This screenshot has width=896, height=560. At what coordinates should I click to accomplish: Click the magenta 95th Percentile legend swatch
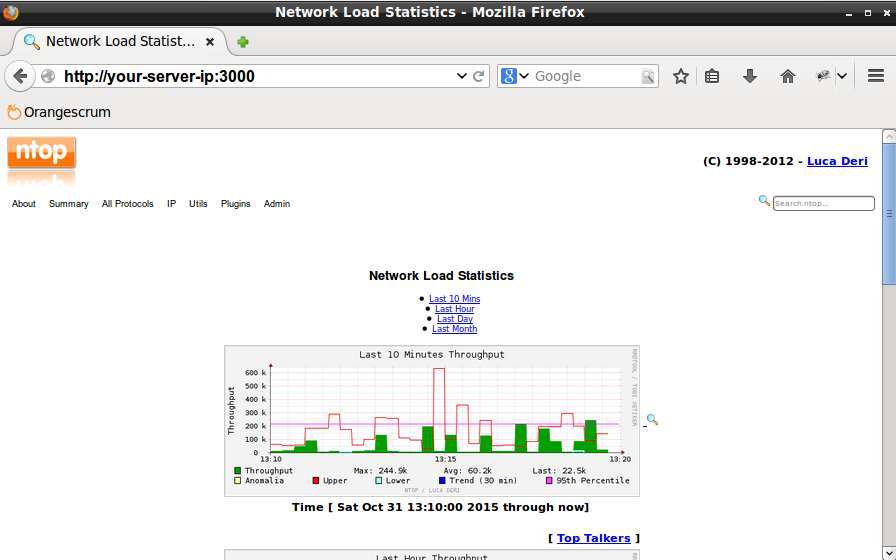549,481
